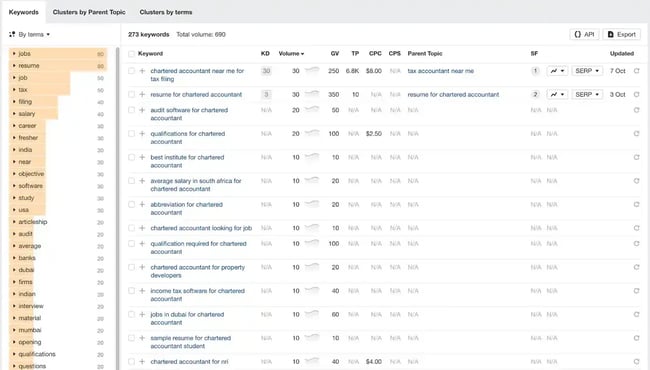Check 'chartered accountant near me for tax filing' row

pos(131,71)
